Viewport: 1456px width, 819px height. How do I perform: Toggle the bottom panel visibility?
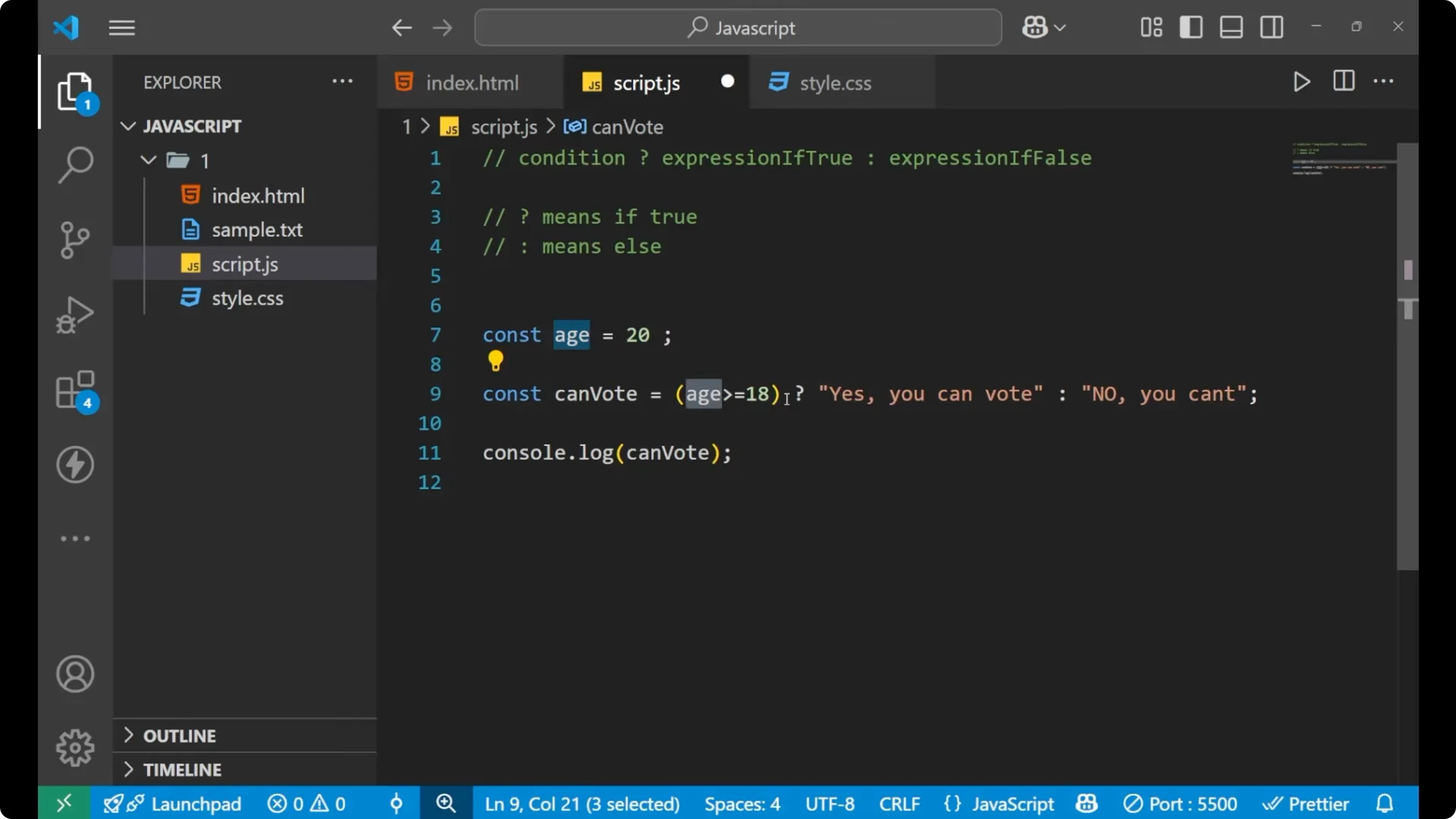point(1231,27)
